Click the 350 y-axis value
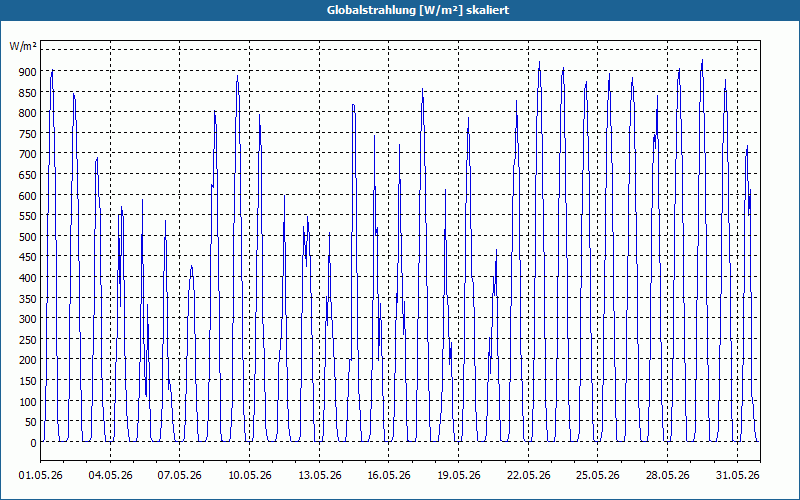Viewport: 800px width, 500px height. coord(27,299)
